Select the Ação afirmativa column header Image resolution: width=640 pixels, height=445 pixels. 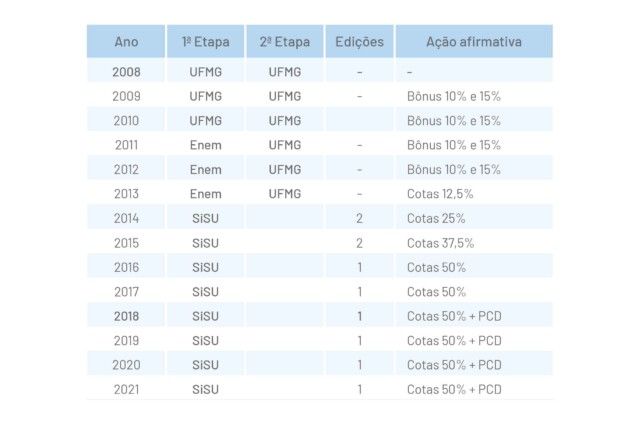[472, 42]
